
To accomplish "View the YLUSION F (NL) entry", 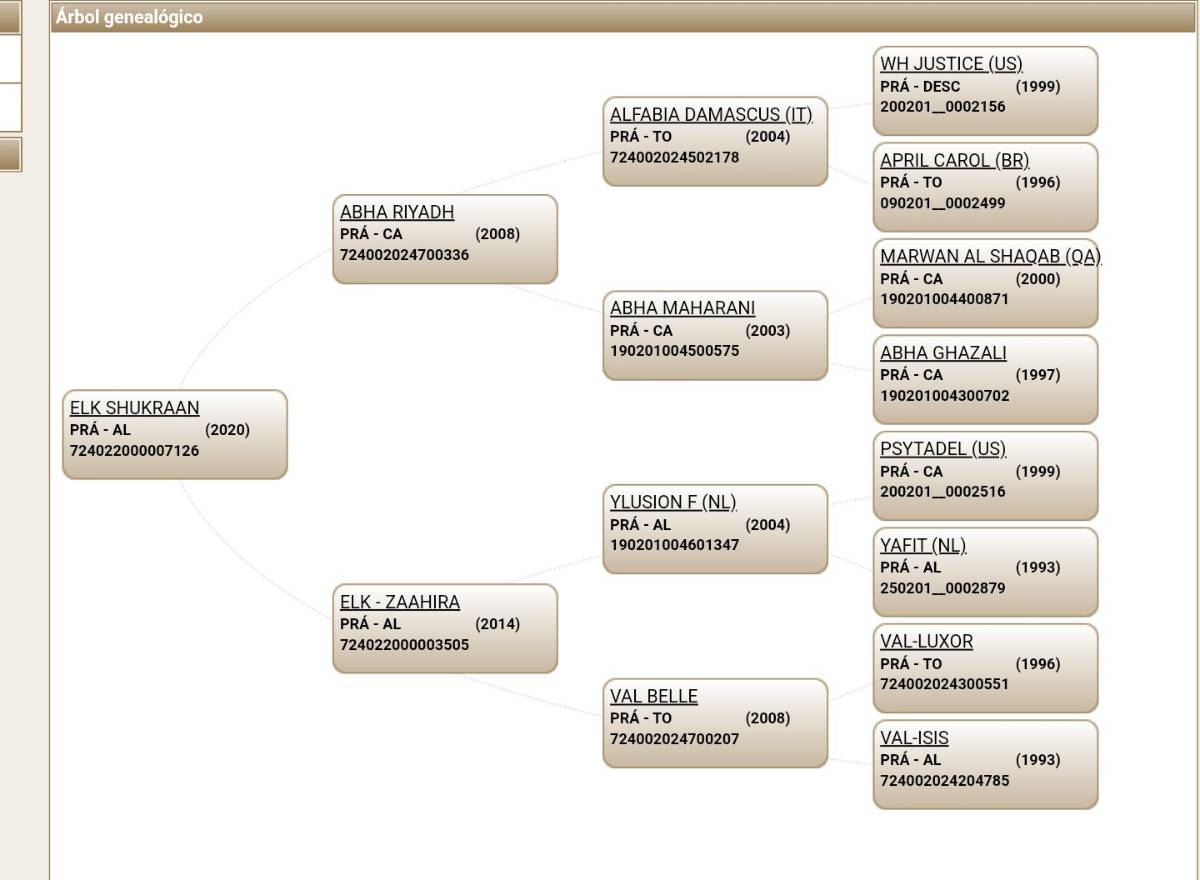I will click(673, 502).
